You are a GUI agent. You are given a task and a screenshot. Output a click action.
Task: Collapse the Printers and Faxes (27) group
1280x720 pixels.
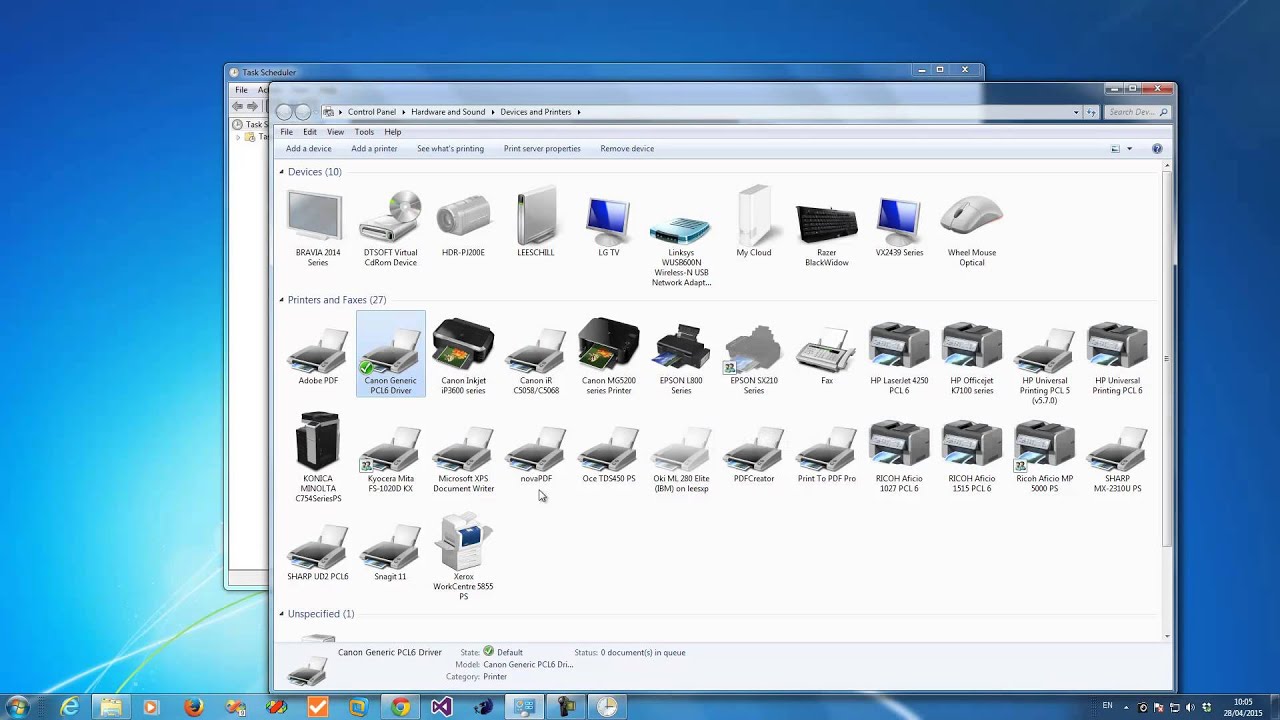281,300
